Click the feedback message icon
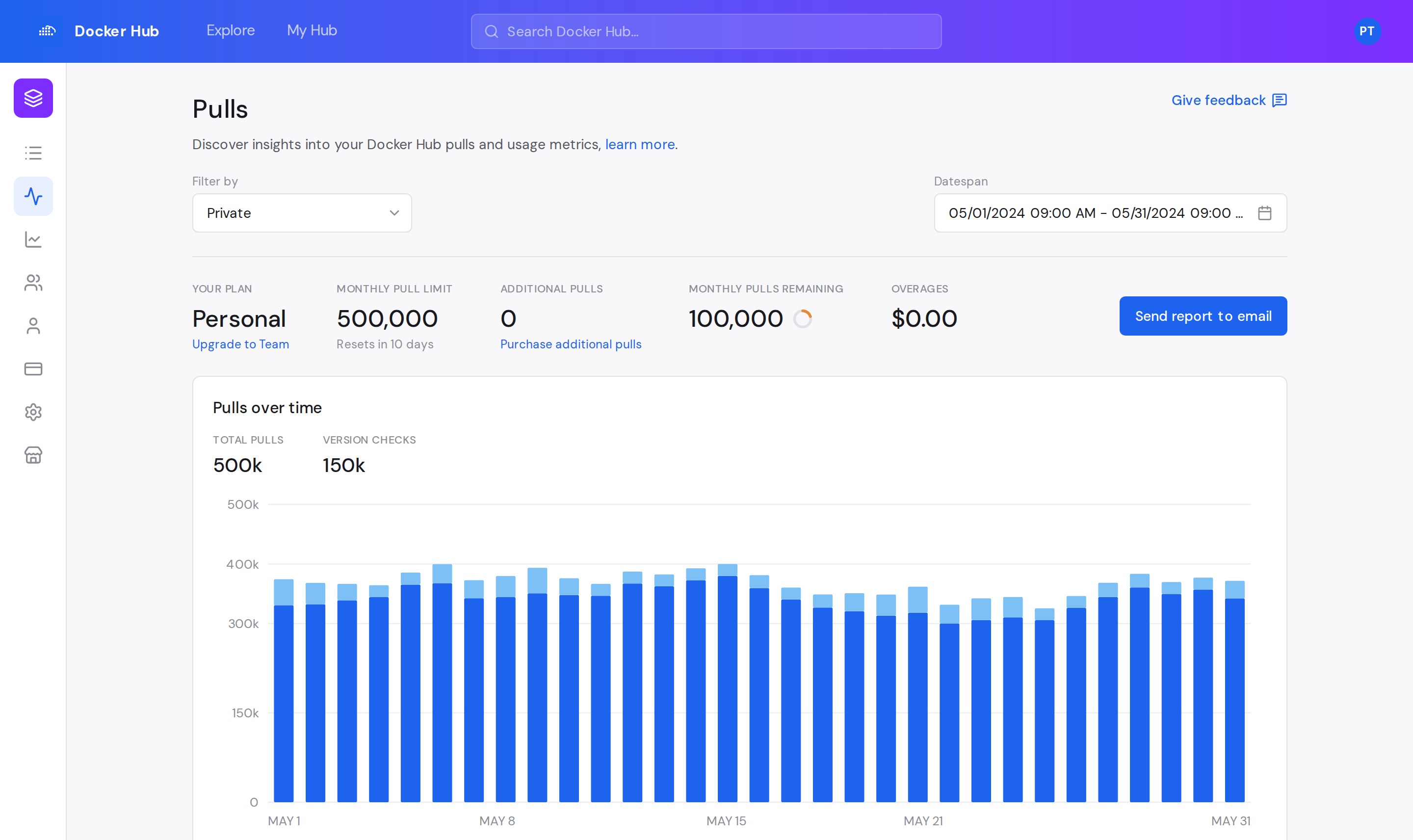The image size is (1413, 840). tap(1280, 100)
